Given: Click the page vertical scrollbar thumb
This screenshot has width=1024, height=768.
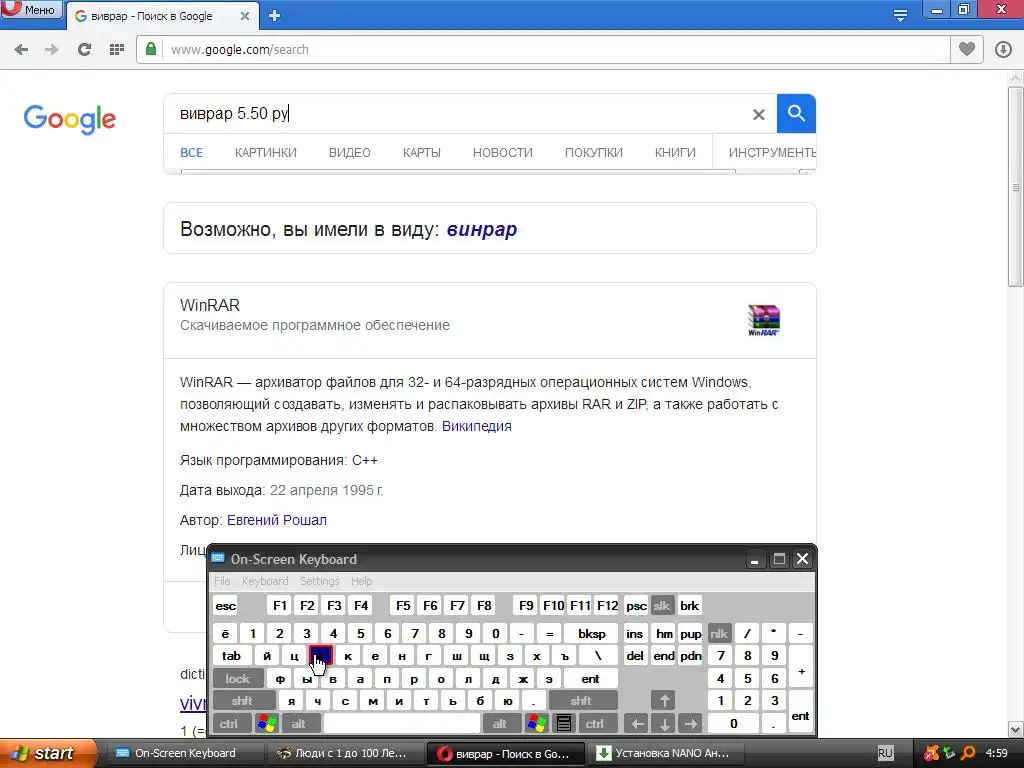Looking at the screenshot, I should point(1016,185).
